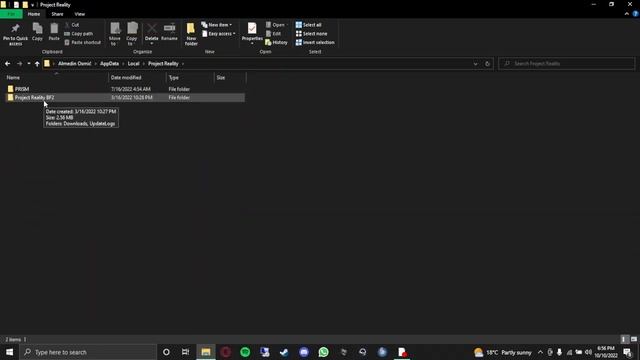This screenshot has height=360, width=640.
Task: Open the Windows Start menu
Action: pyautogui.click(x=9, y=352)
